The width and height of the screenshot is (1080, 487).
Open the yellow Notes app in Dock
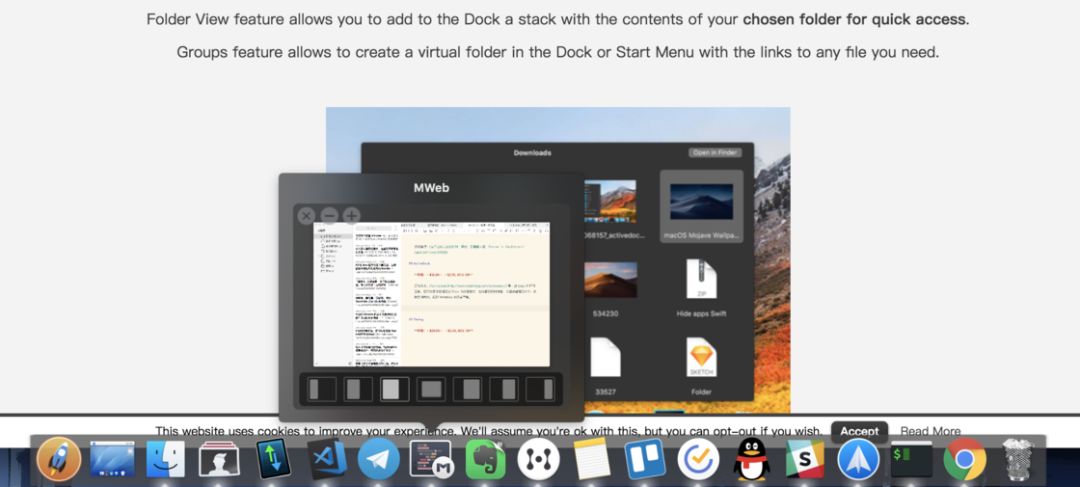tap(592, 460)
